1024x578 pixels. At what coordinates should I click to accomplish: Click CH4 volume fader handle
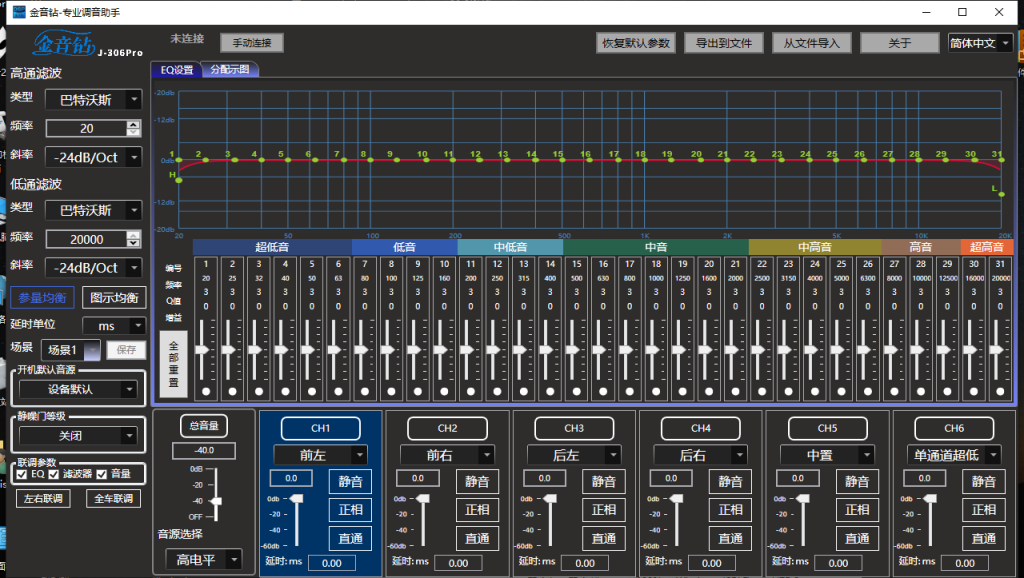[x=677, y=499]
